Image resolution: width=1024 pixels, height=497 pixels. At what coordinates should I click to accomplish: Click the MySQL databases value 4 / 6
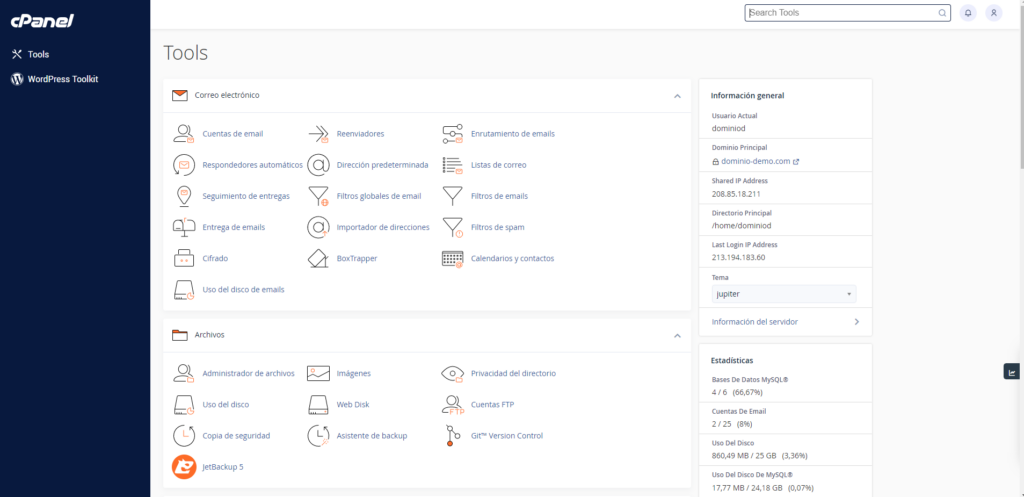(719, 393)
